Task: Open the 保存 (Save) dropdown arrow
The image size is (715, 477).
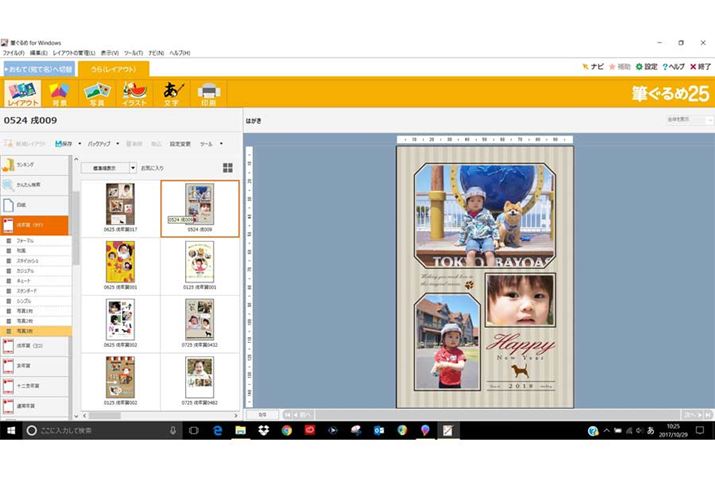Action: click(79, 144)
